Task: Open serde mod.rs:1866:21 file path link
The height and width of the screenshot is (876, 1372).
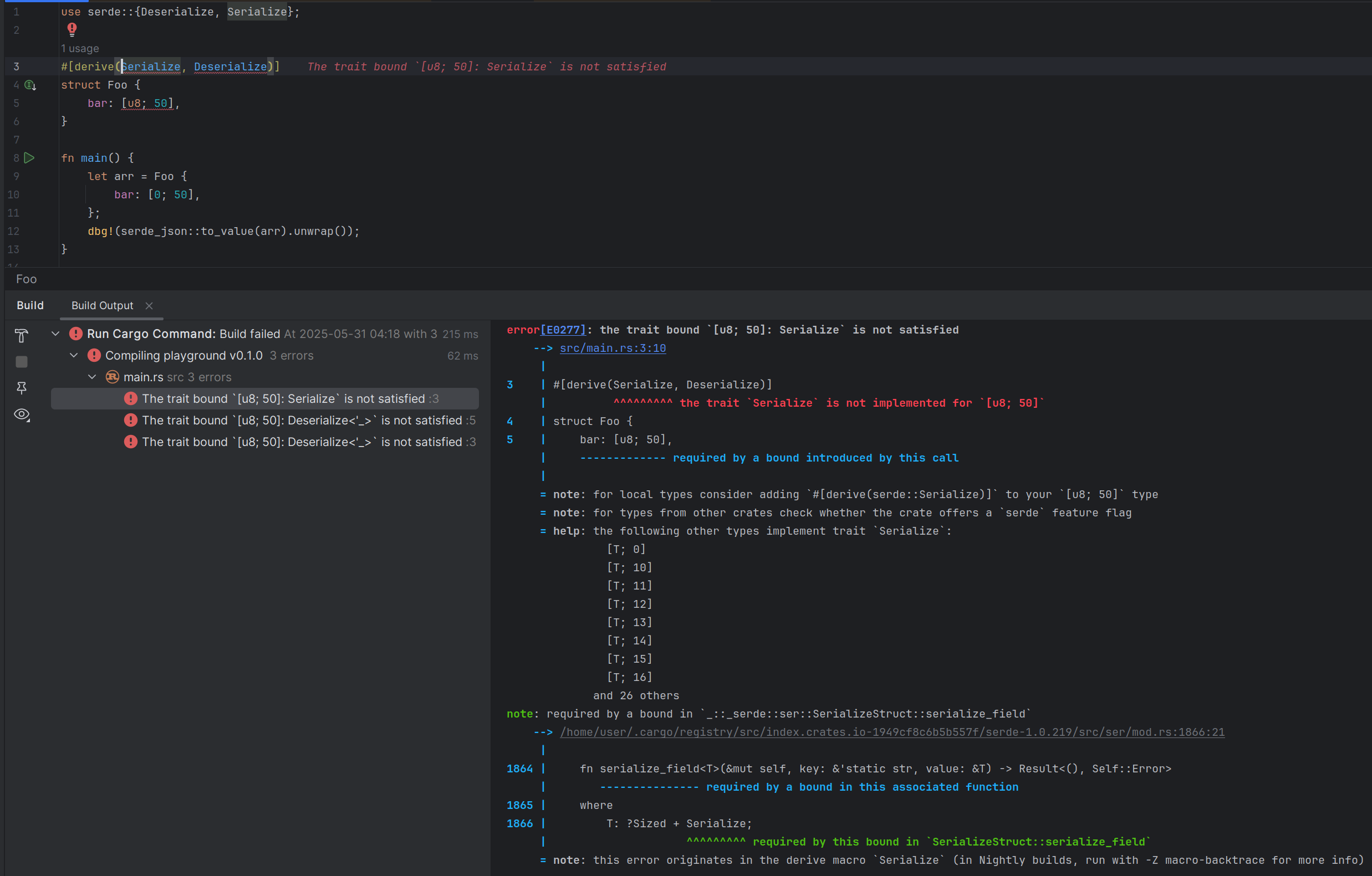Action: click(892, 732)
